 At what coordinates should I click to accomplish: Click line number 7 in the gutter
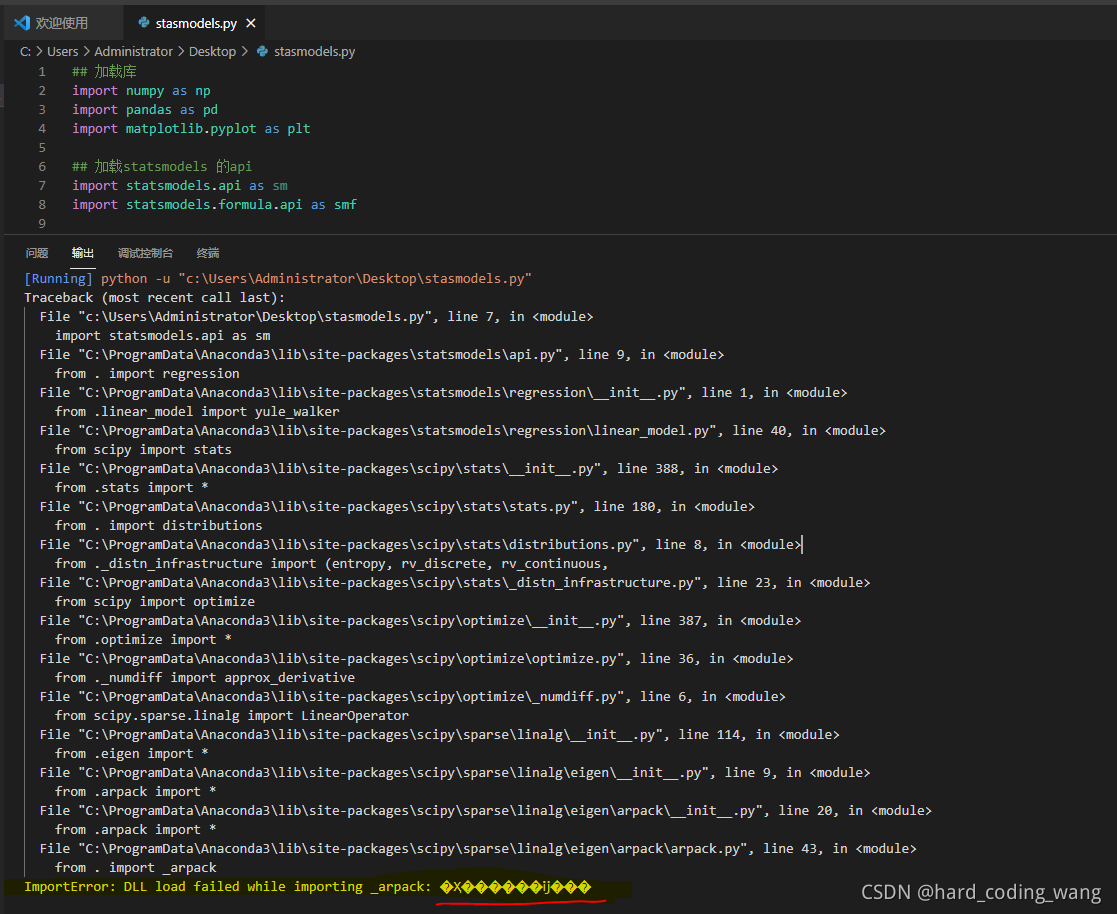click(42, 186)
